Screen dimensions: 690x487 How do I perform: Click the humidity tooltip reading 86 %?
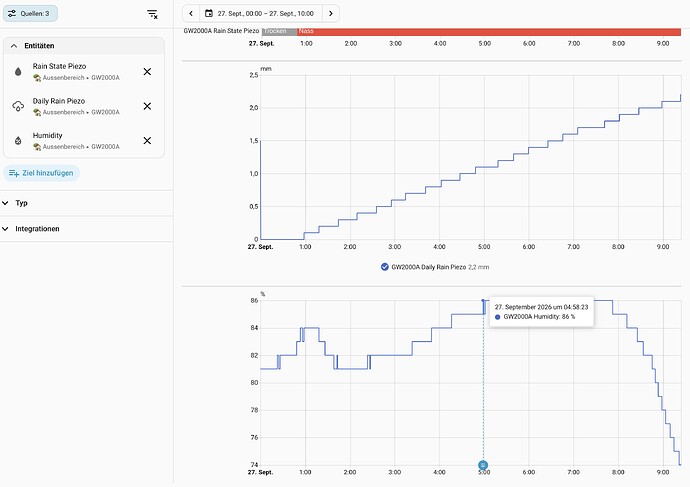541,312
